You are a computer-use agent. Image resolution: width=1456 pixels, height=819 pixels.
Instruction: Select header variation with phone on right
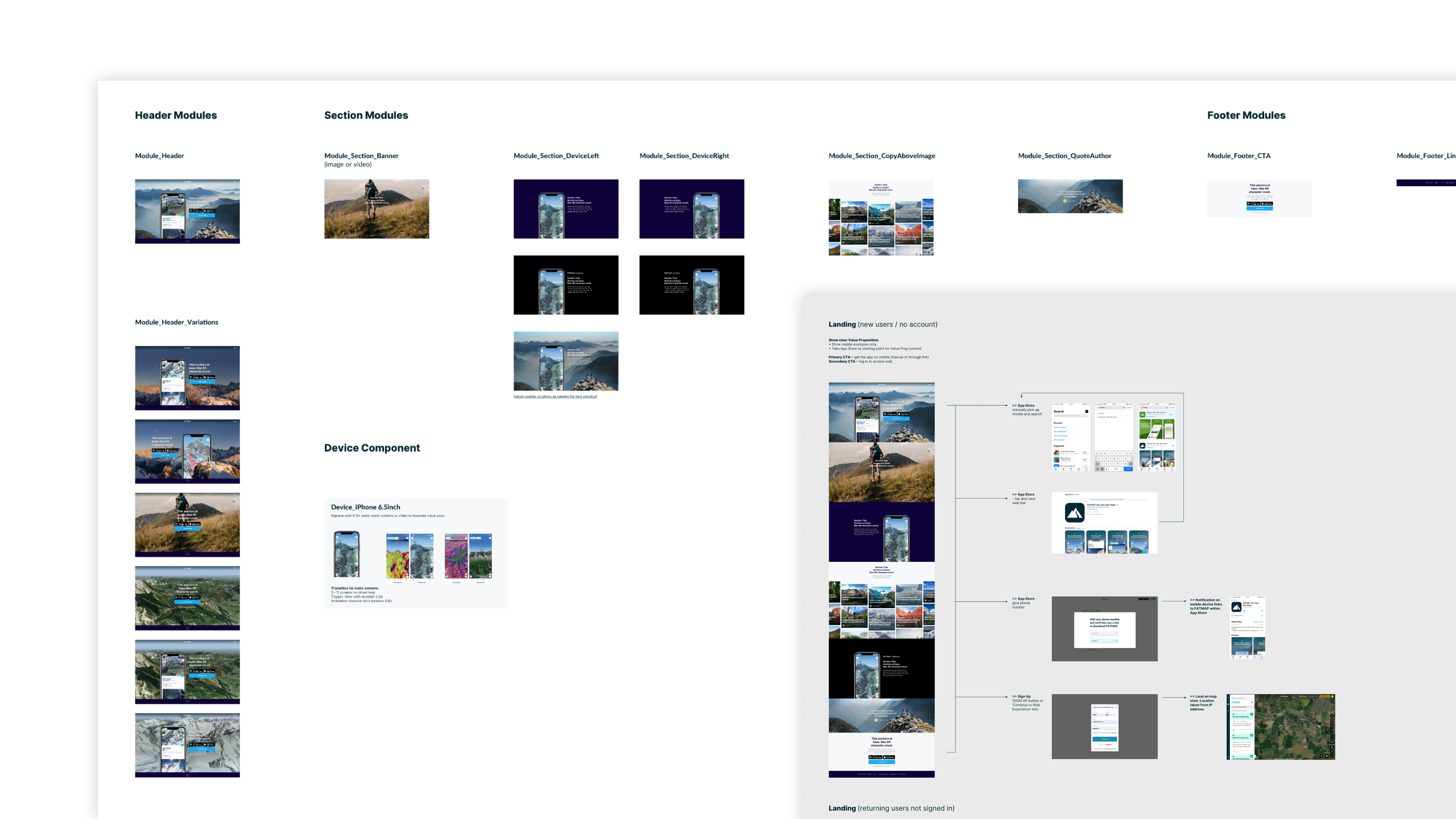pyautogui.click(x=187, y=452)
